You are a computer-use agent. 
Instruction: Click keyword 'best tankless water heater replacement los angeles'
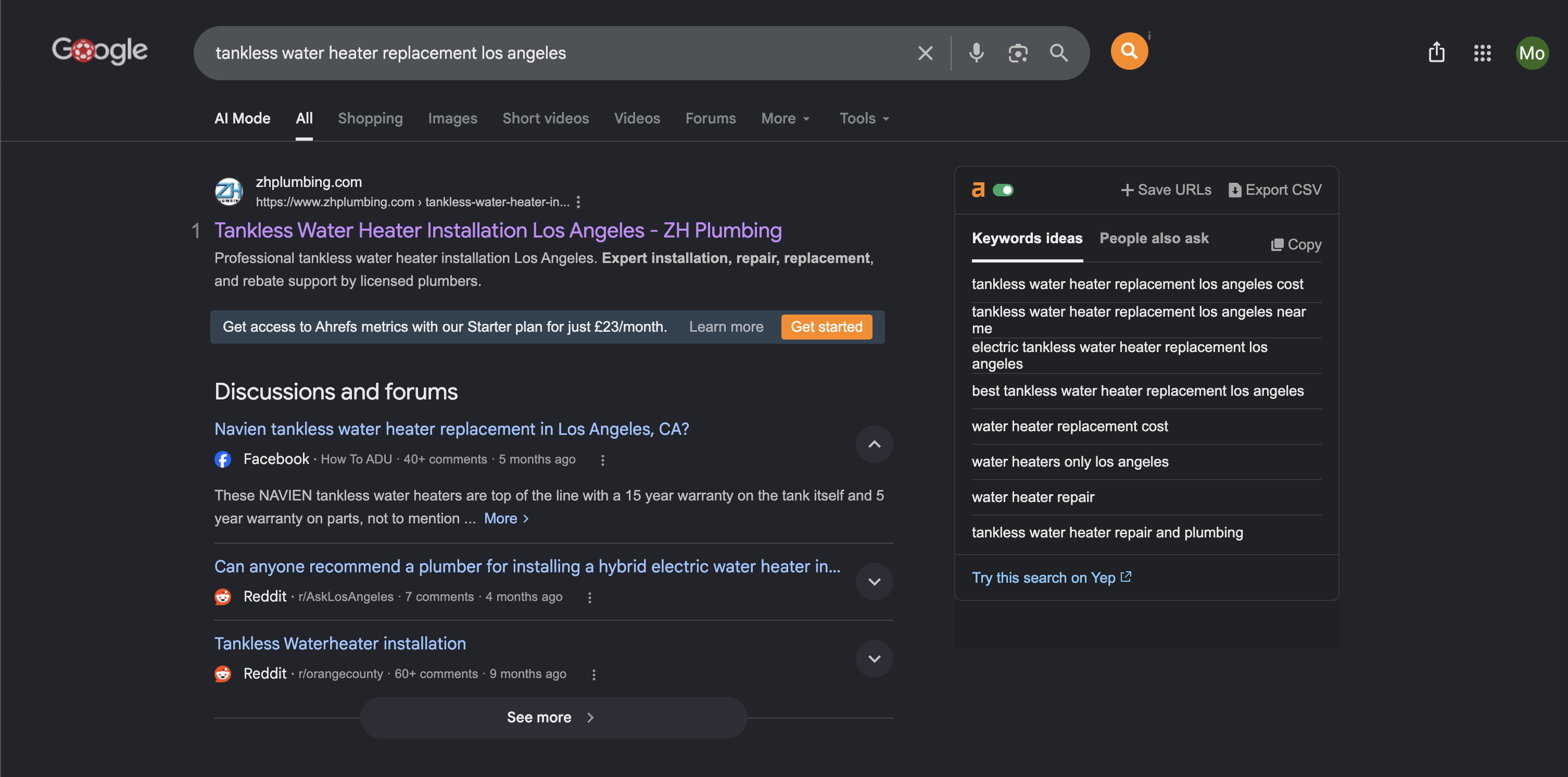(1137, 391)
